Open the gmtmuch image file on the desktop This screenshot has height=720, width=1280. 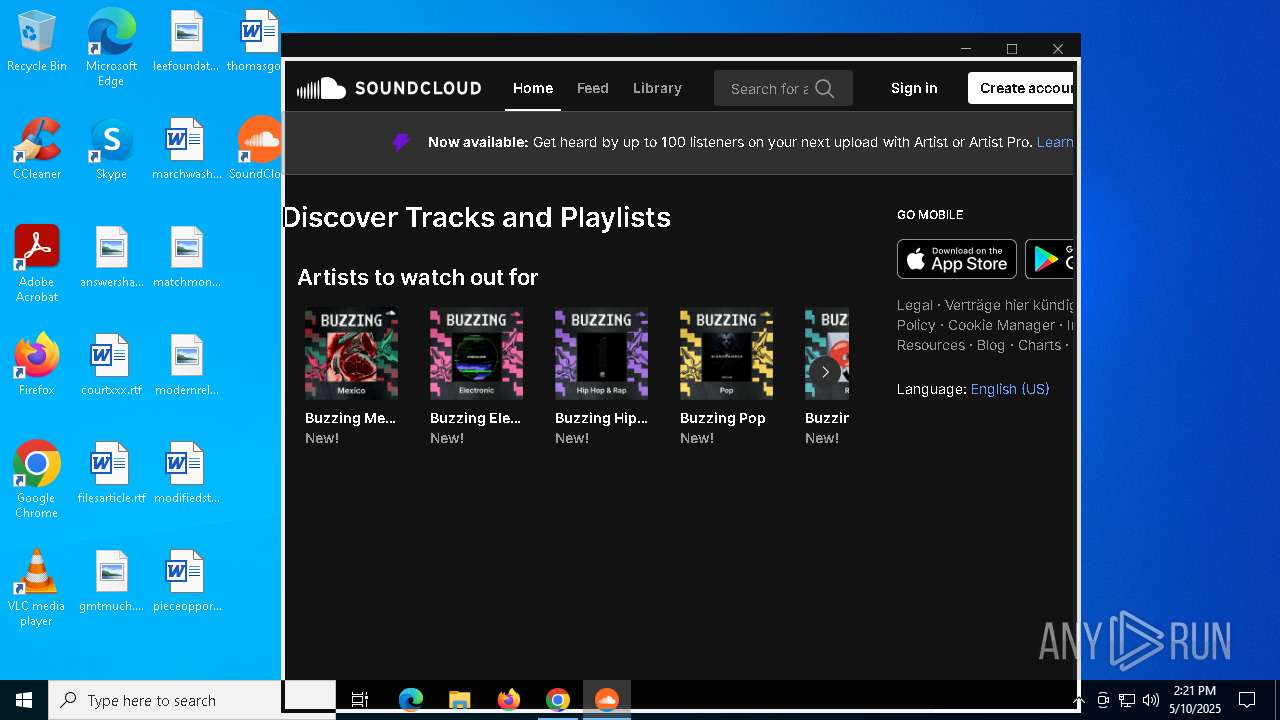(x=111, y=581)
